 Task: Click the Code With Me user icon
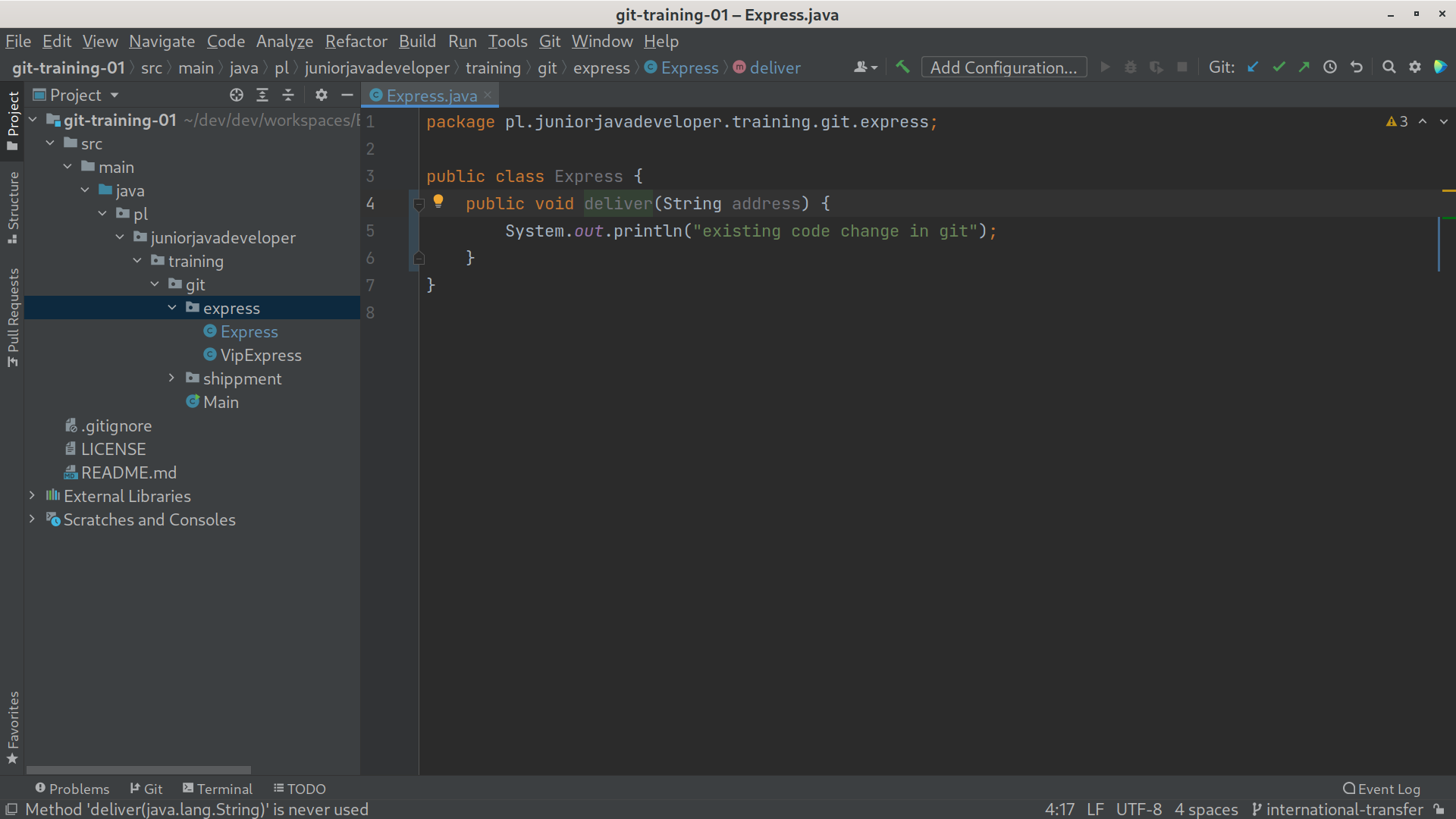[865, 67]
